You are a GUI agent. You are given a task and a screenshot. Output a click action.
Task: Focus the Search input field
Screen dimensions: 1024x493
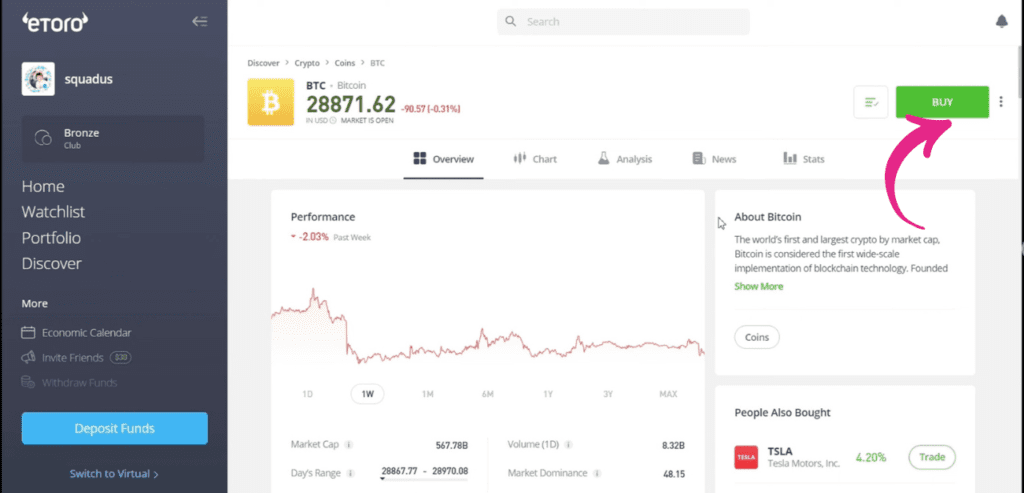[x=624, y=22]
